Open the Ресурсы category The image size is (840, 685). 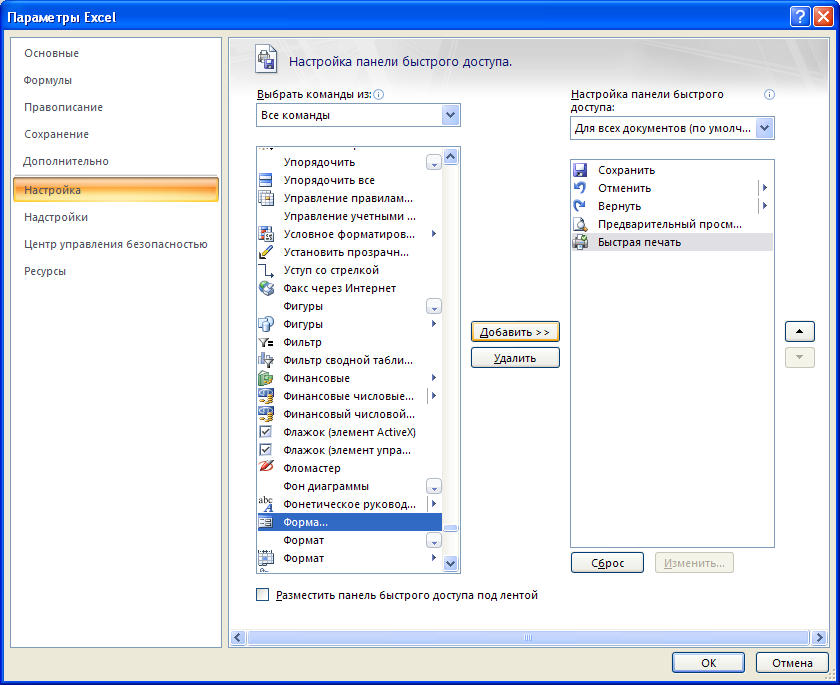pos(45,272)
